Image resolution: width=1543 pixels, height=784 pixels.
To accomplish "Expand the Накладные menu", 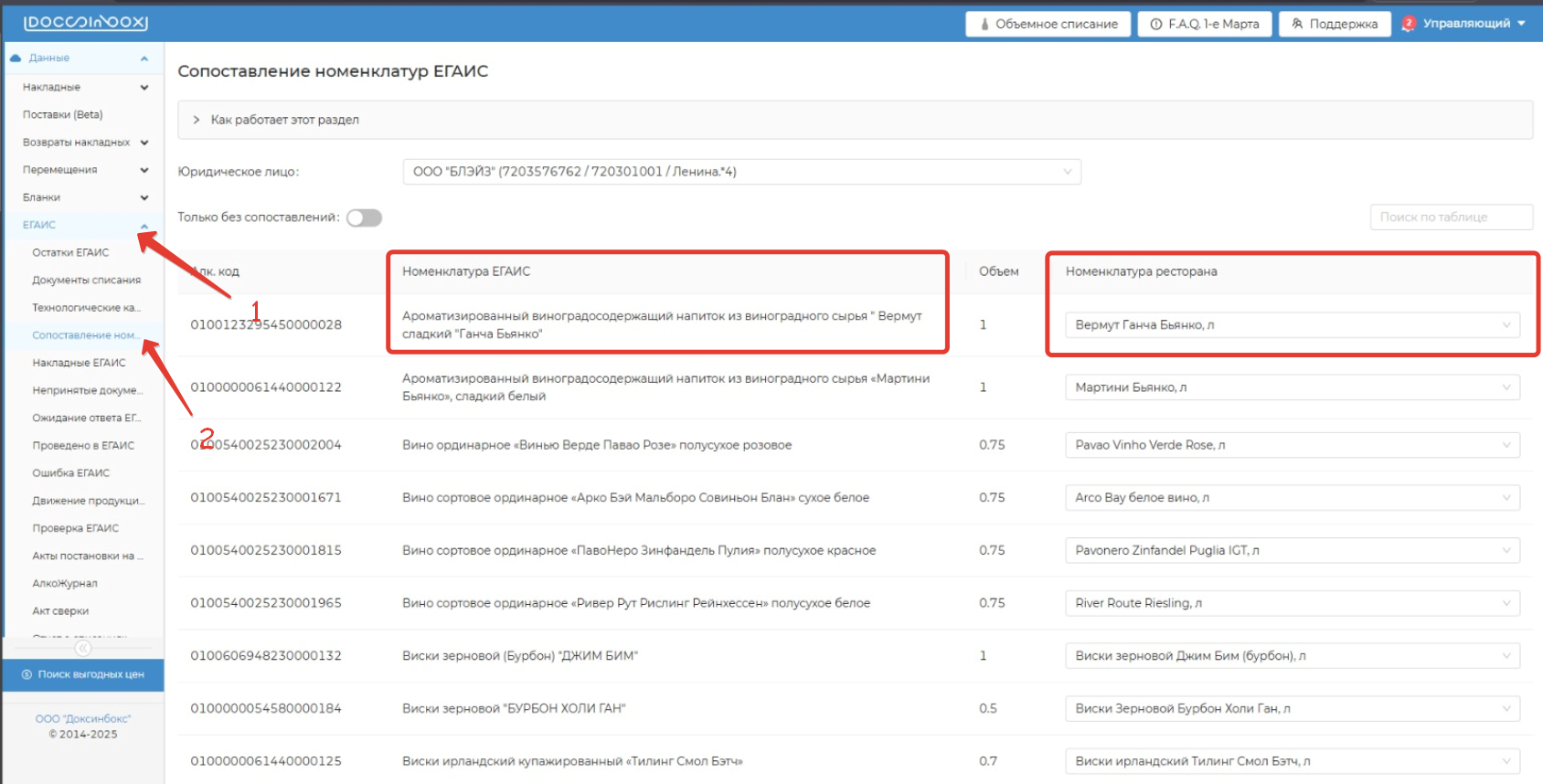I will [144, 88].
